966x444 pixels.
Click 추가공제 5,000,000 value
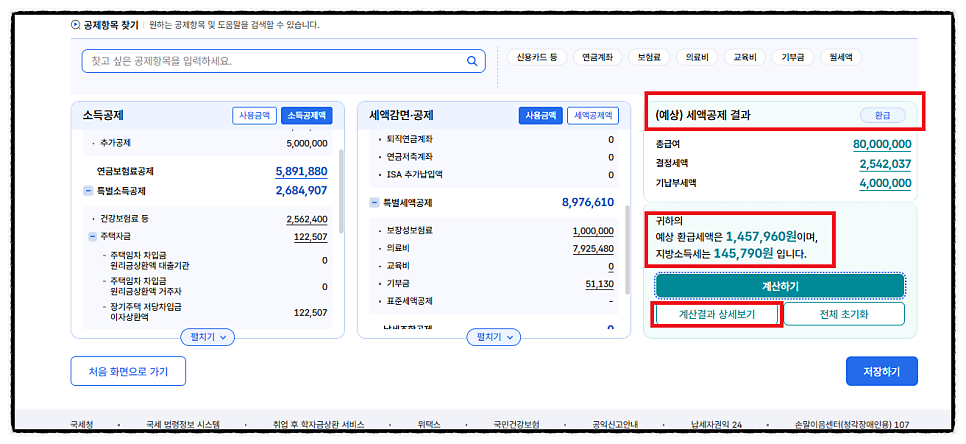pos(307,143)
